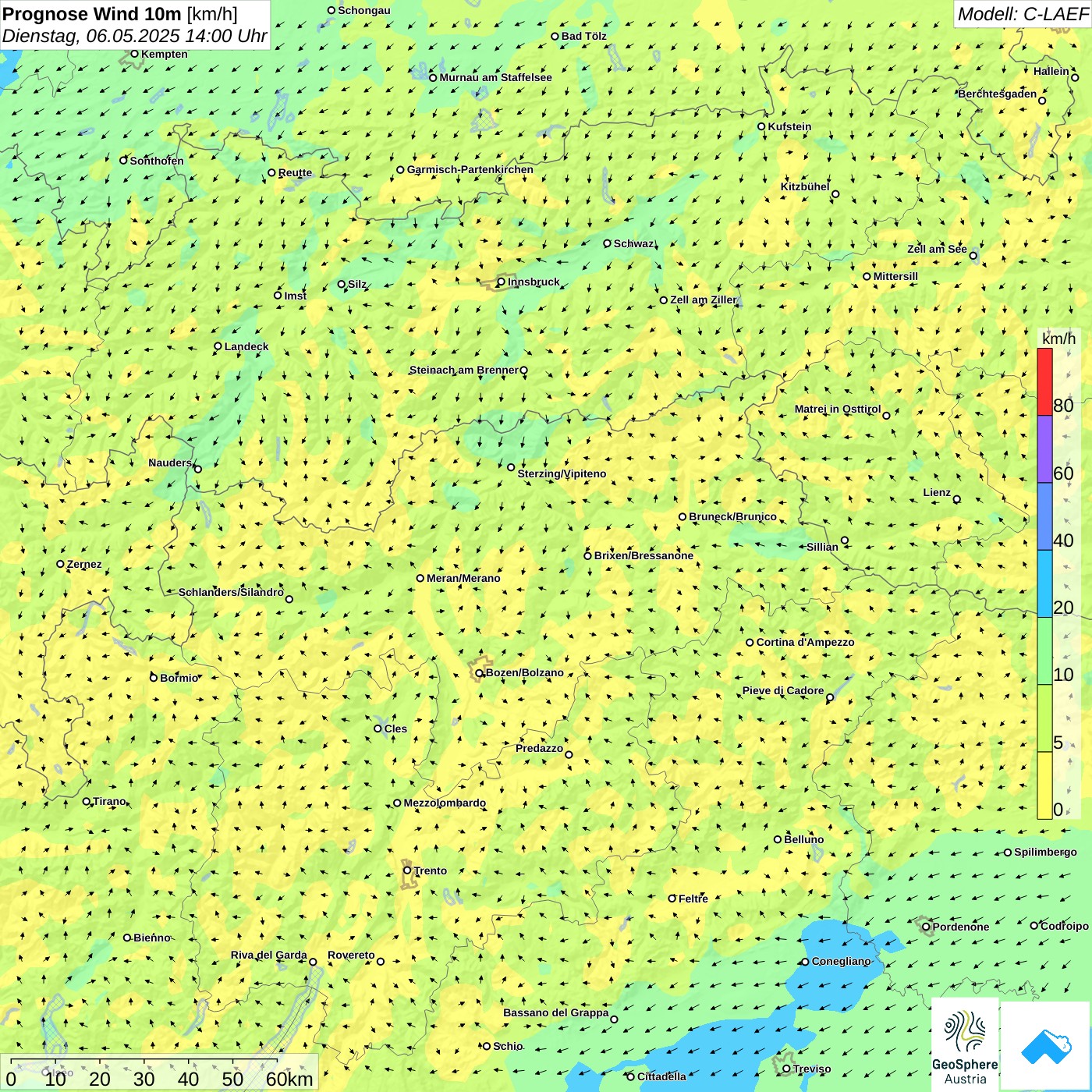Click the Sonthofen marker circle
The width and height of the screenshot is (1092, 1092).
[x=123, y=160]
